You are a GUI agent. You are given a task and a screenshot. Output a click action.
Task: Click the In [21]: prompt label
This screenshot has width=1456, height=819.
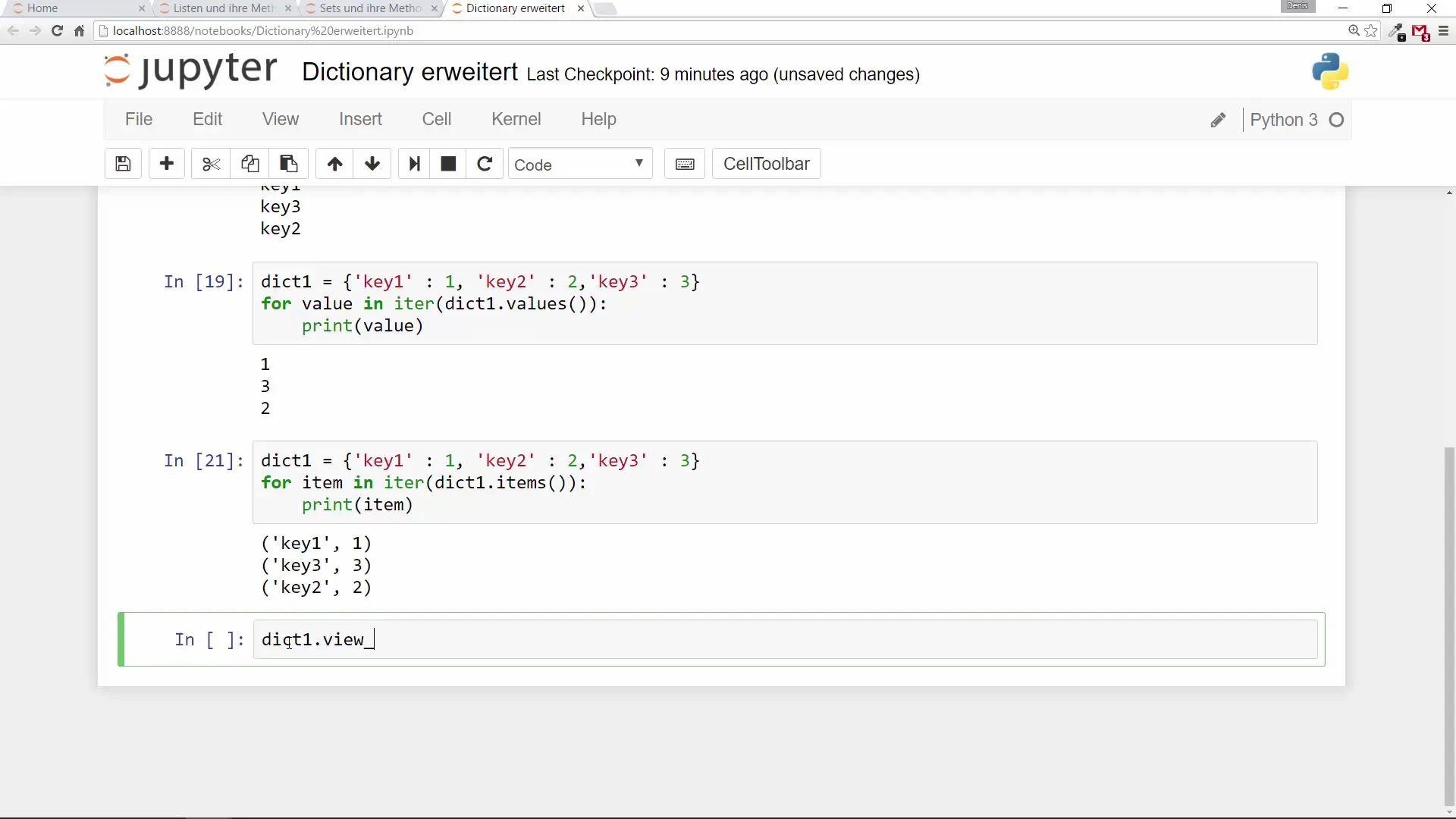204,460
